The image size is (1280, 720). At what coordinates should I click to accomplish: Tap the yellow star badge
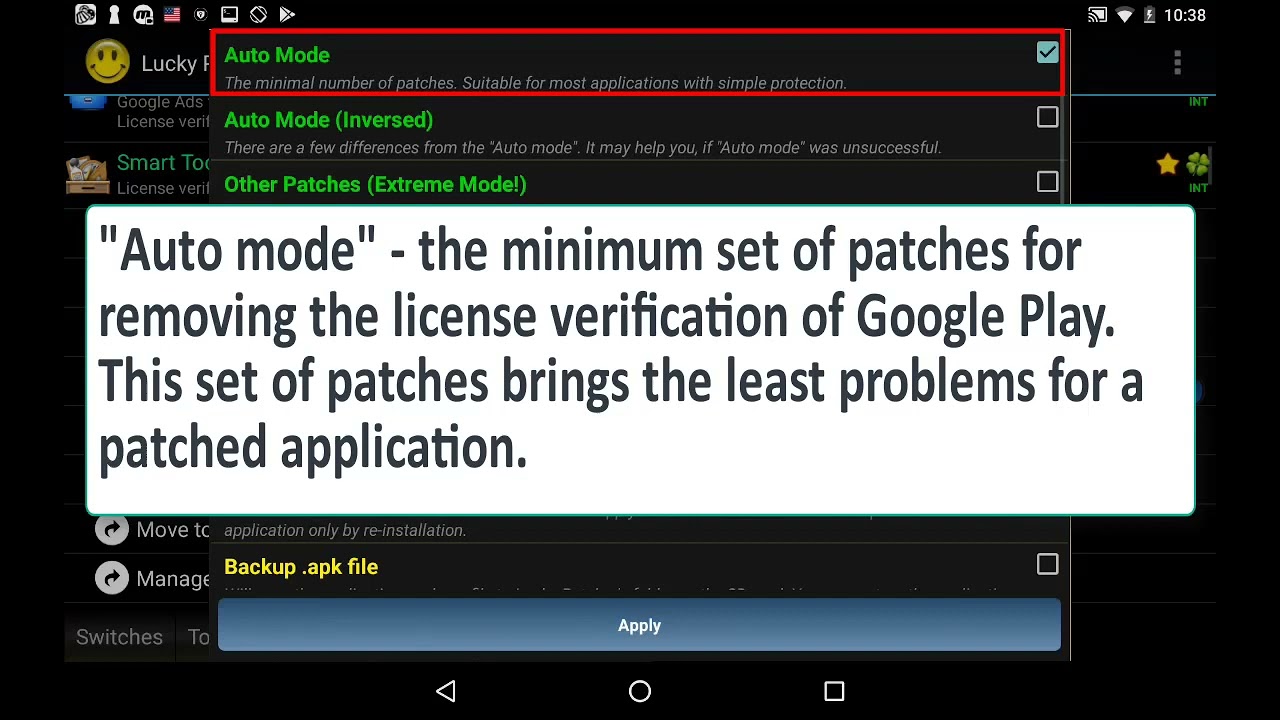tap(1167, 165)
